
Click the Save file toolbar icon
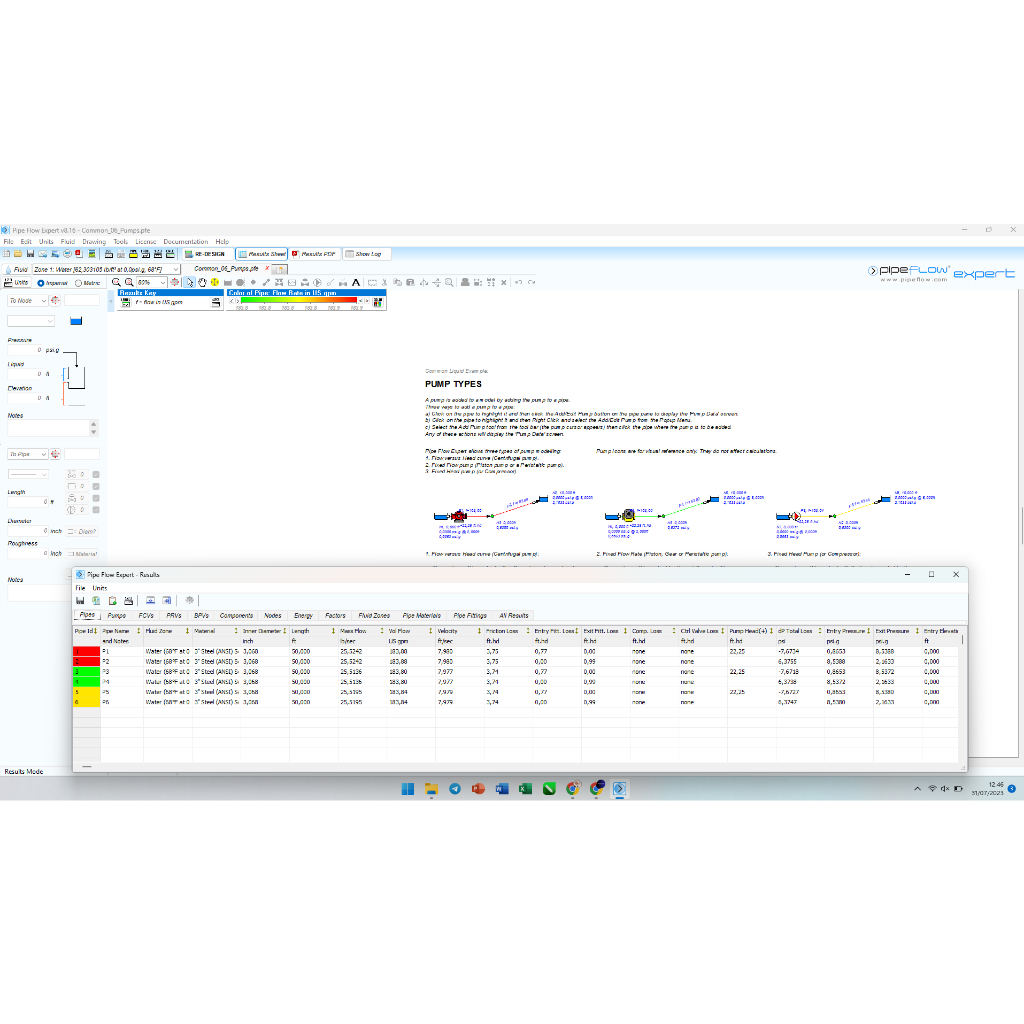click(x=30, y=253)
